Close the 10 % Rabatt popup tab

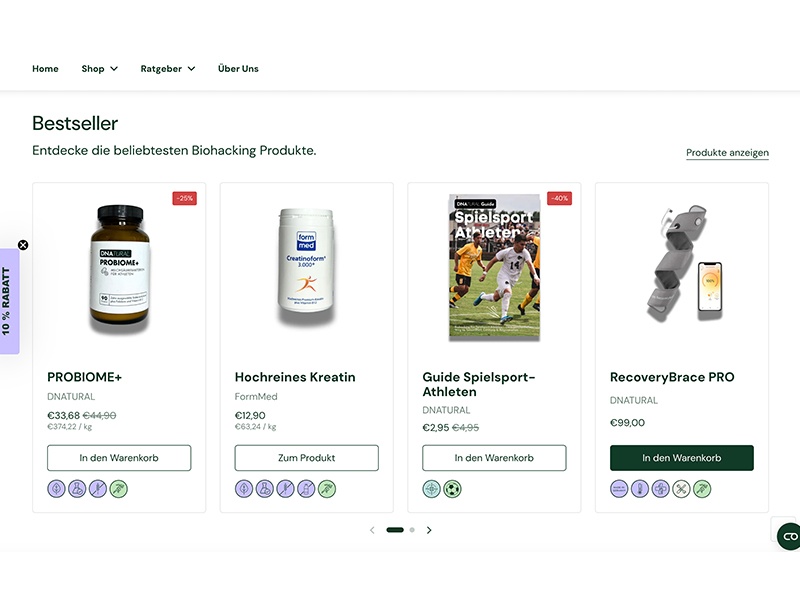(x=23, y=245)
